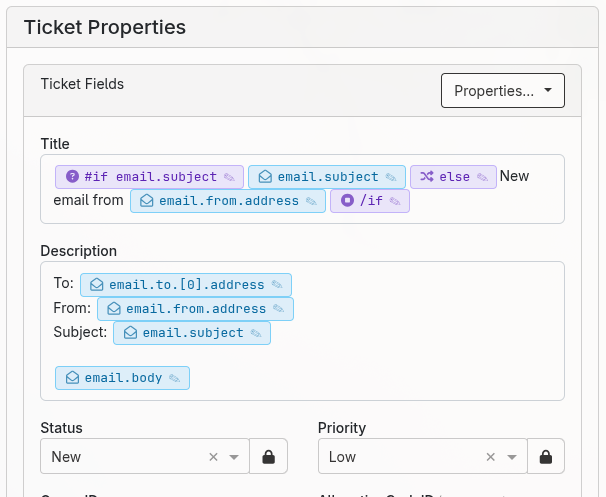This screenshot has width=606, height=497.
Task: Click pencil icon on #if email.subject tag
Action: pyautogui.click(x=229, y=177)
